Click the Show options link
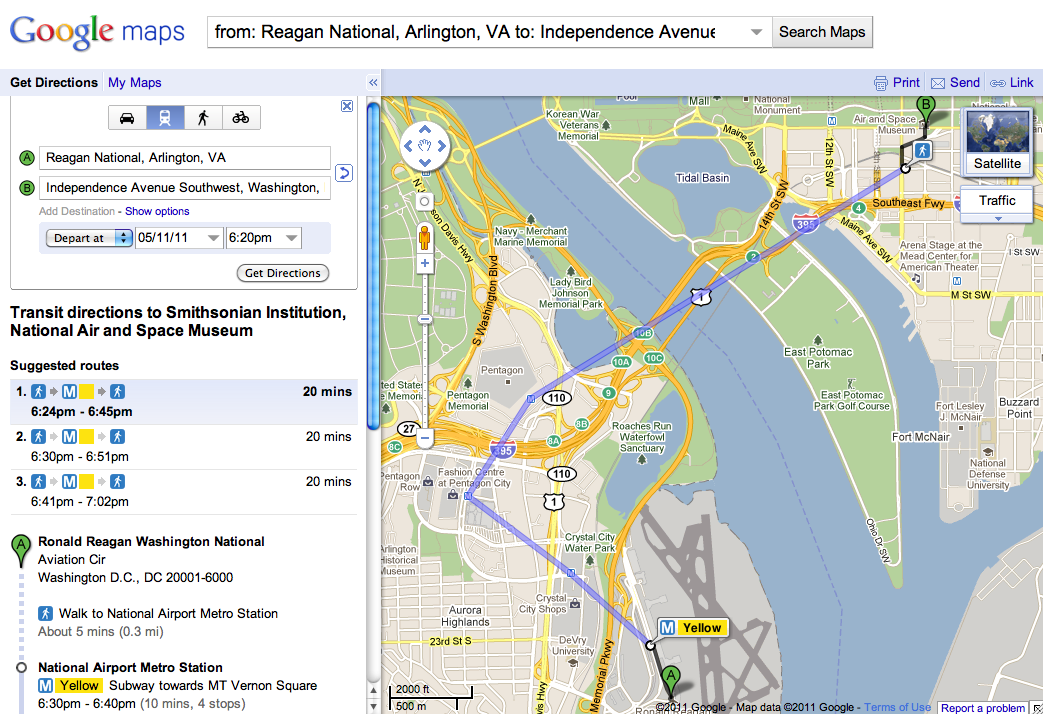Image resolution: width=1043 pixels, height=714 pixels. pos(157,211)
